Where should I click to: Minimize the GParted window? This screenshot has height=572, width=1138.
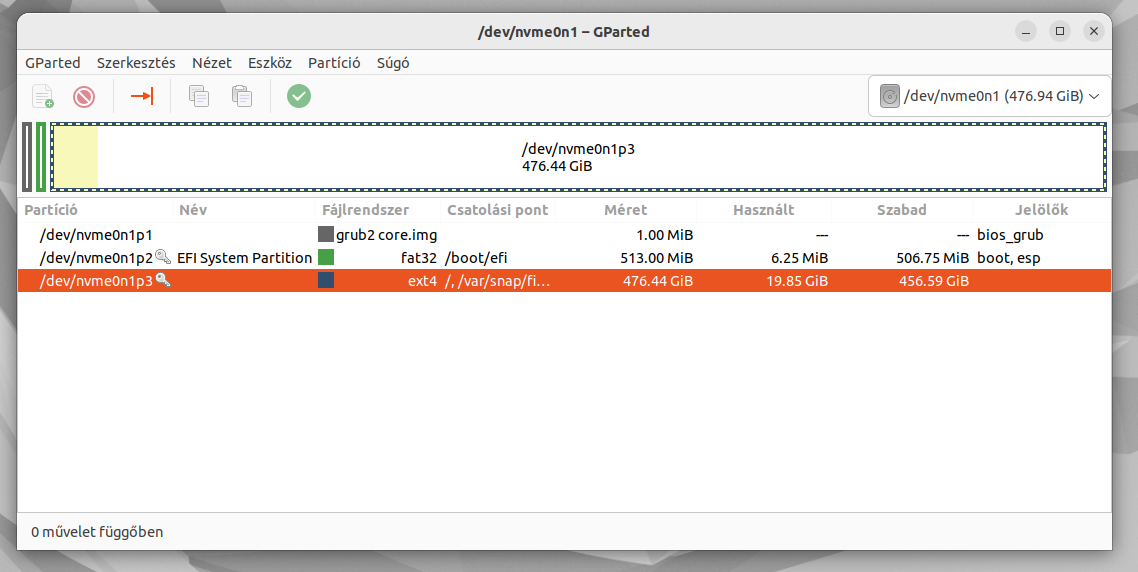tap(1026, 31)
